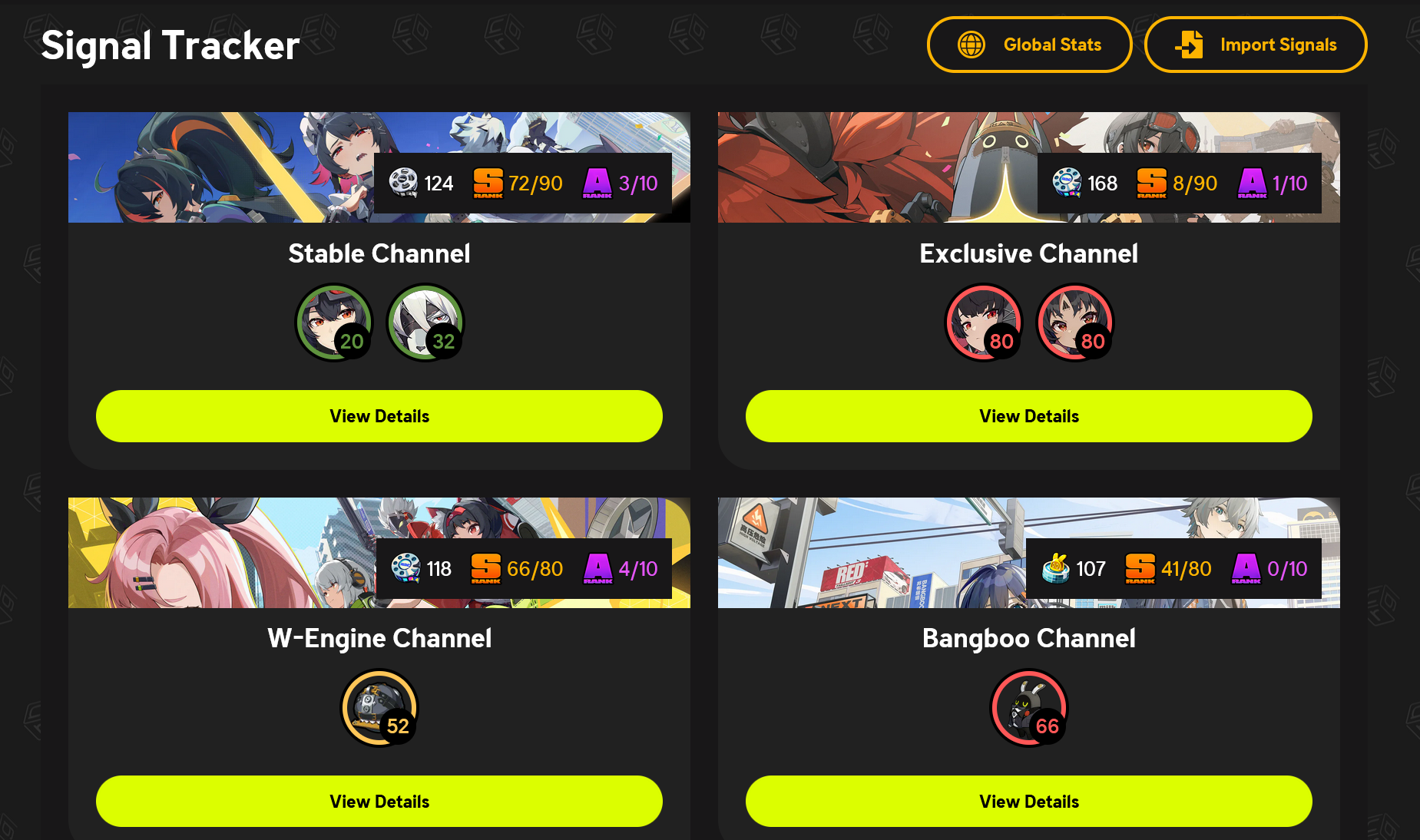Open View Details for Bangboo Channel
The image size is (1420, 840).
pyautogui.click(x=1029, y=802)
